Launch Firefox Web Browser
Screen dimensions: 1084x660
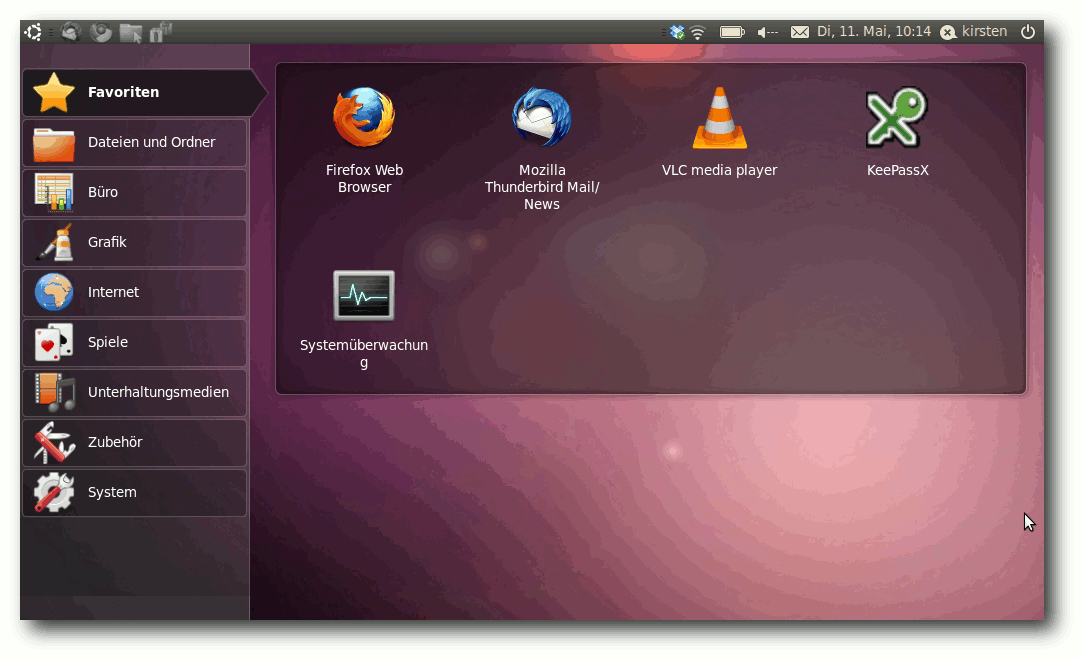[364, 140]
